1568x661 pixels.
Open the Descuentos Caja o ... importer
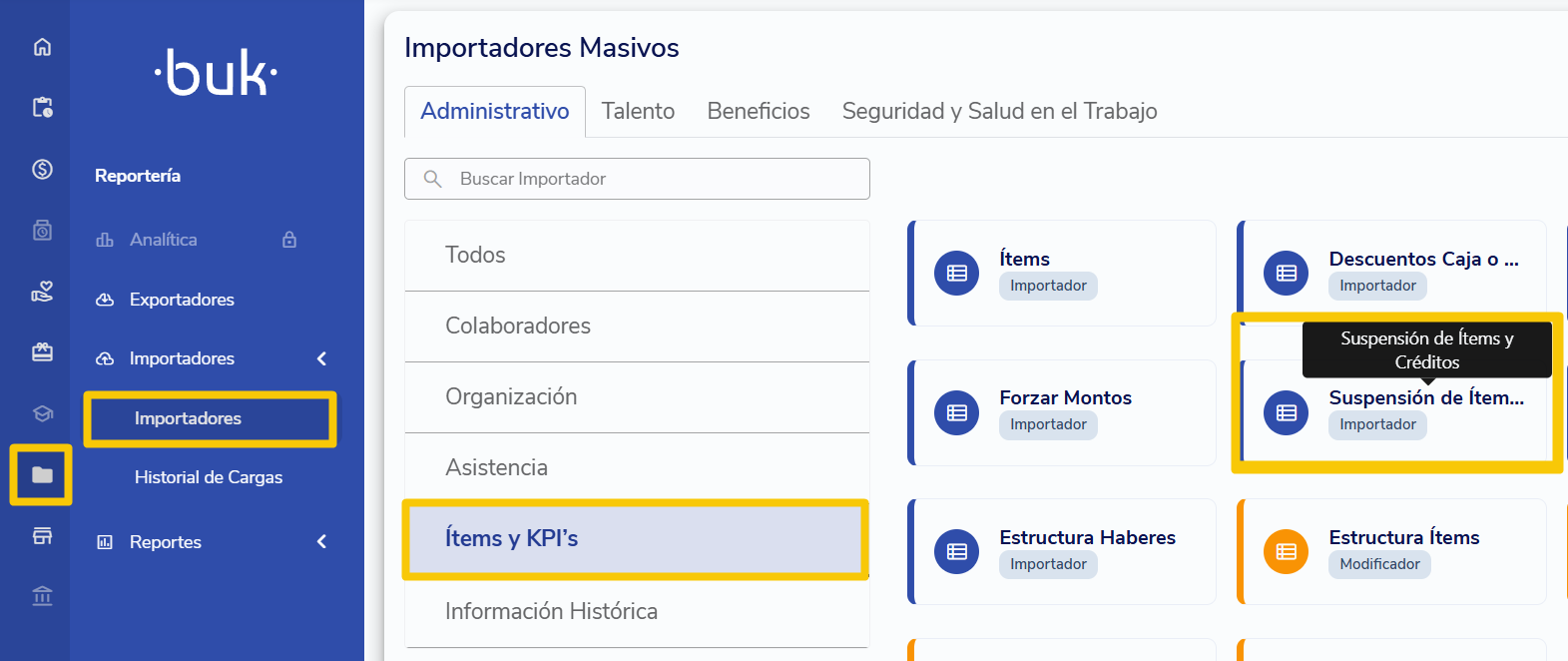click(1423, 259)
